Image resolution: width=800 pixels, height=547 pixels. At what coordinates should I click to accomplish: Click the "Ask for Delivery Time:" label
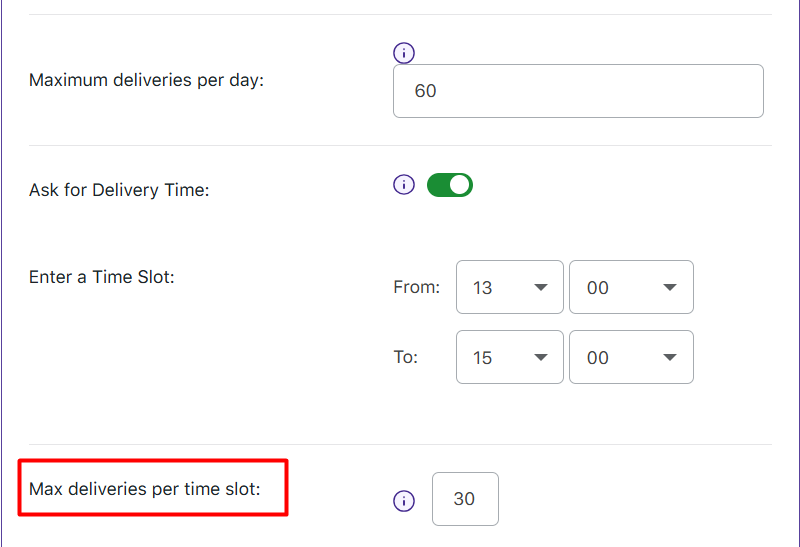[119, 190]
